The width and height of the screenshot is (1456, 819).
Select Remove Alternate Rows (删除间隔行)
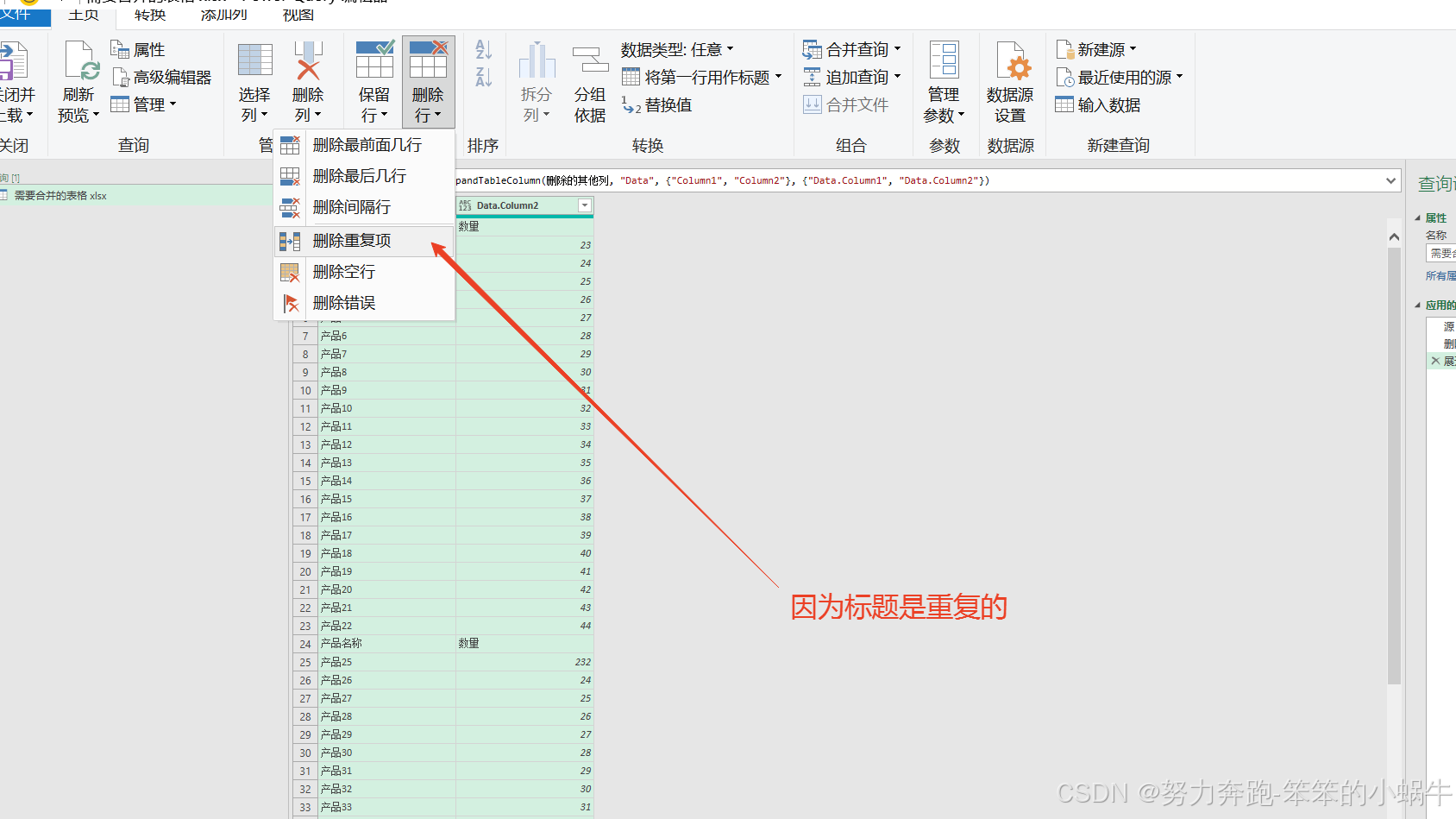click(x=364, y=207)
